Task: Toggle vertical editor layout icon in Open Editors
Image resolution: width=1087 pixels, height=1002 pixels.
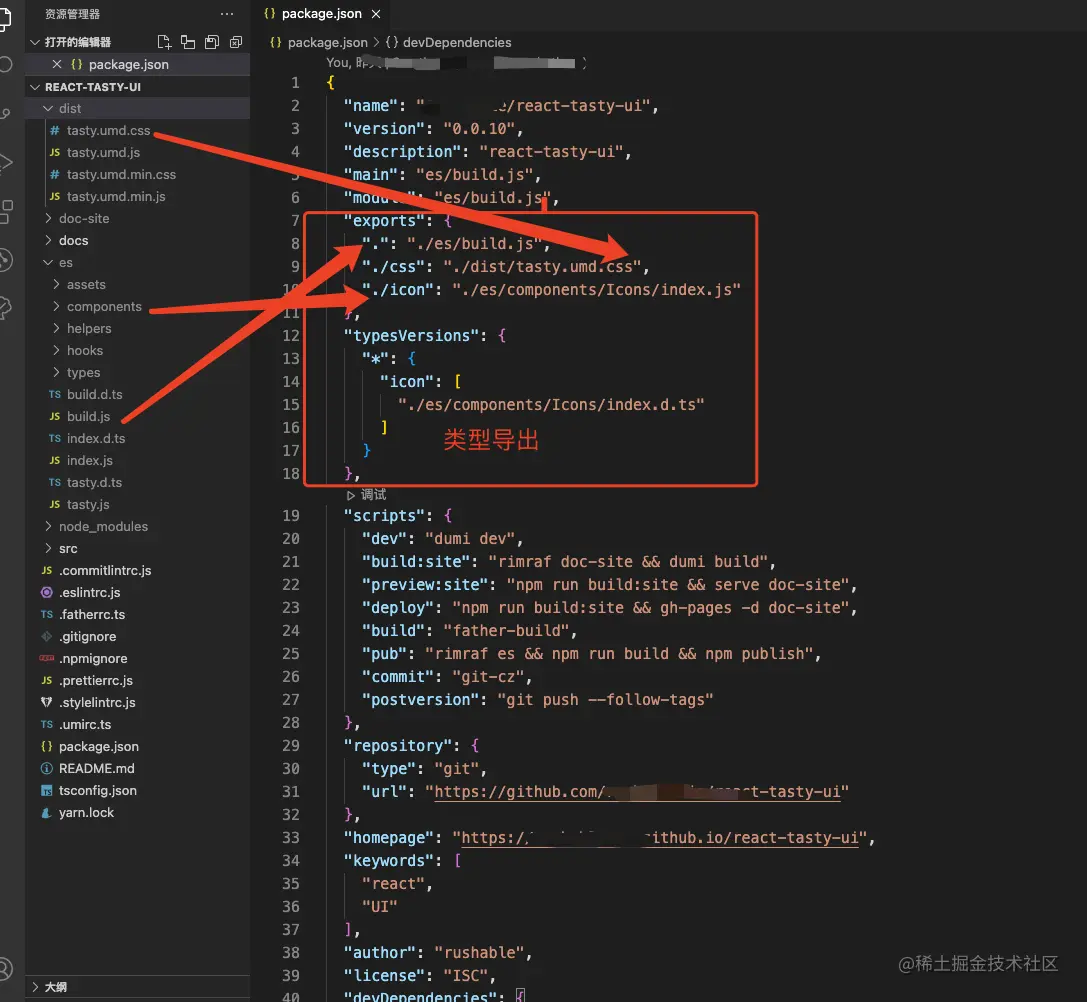Action: click(x=188, y=42)
